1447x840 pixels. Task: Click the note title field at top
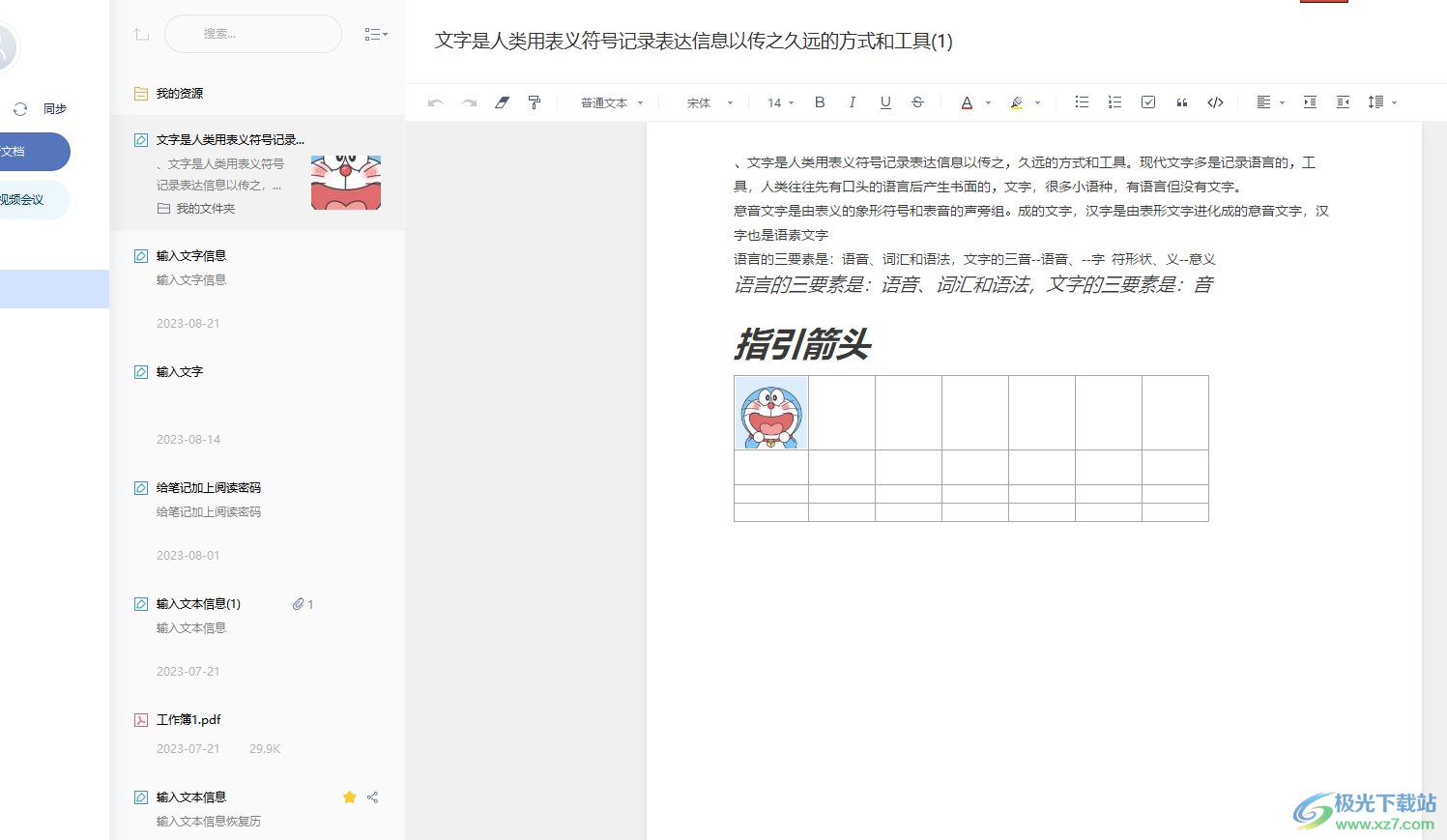coord(693,41)
